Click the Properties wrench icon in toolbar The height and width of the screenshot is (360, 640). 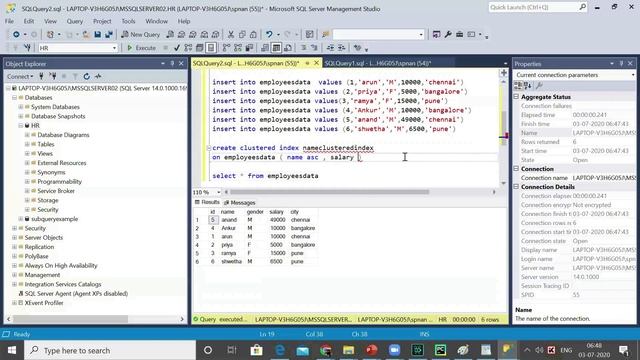coord(448,35)
